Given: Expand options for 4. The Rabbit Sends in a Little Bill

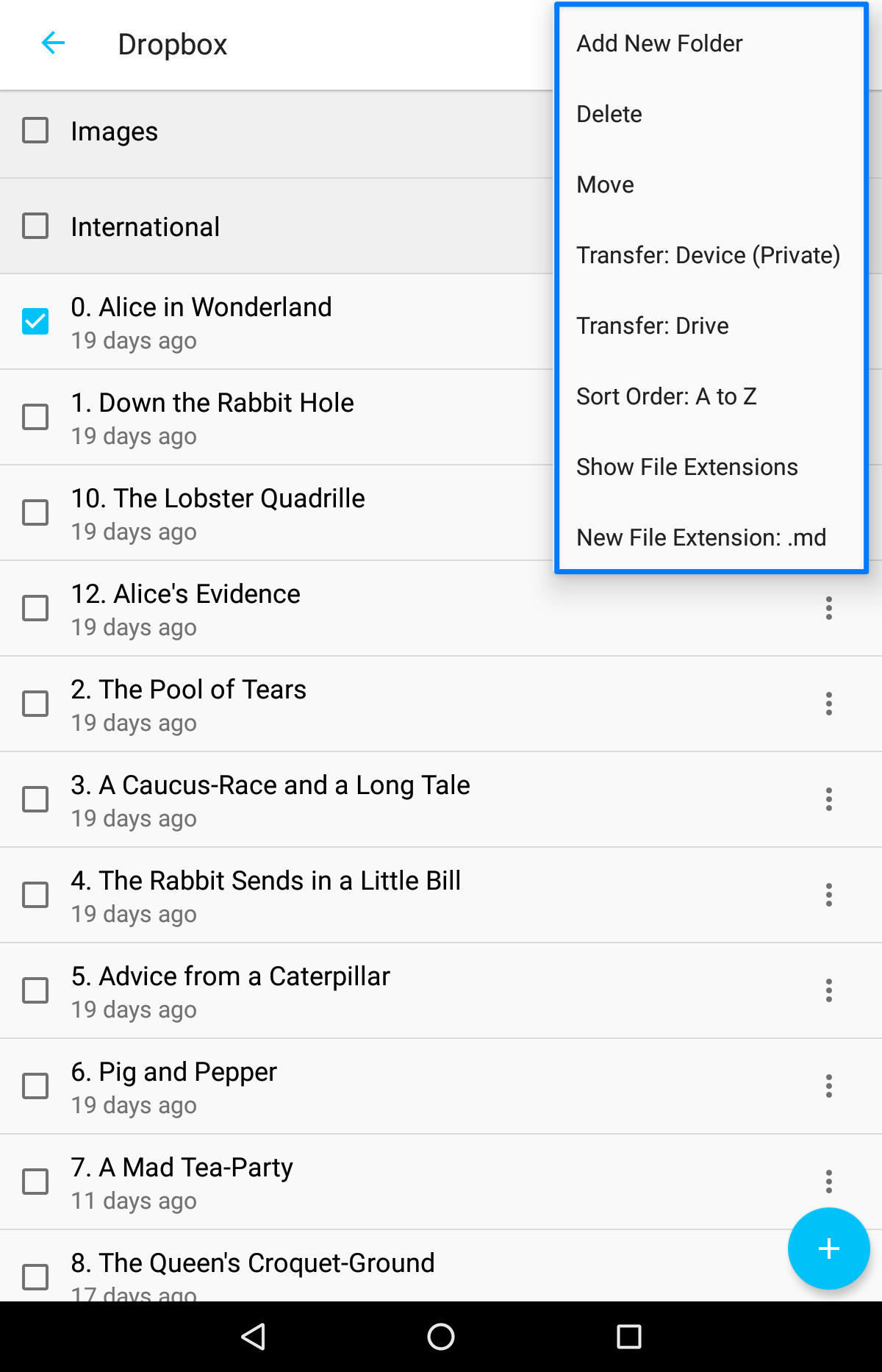Looking at the screenshot, I should coord(828,895).
